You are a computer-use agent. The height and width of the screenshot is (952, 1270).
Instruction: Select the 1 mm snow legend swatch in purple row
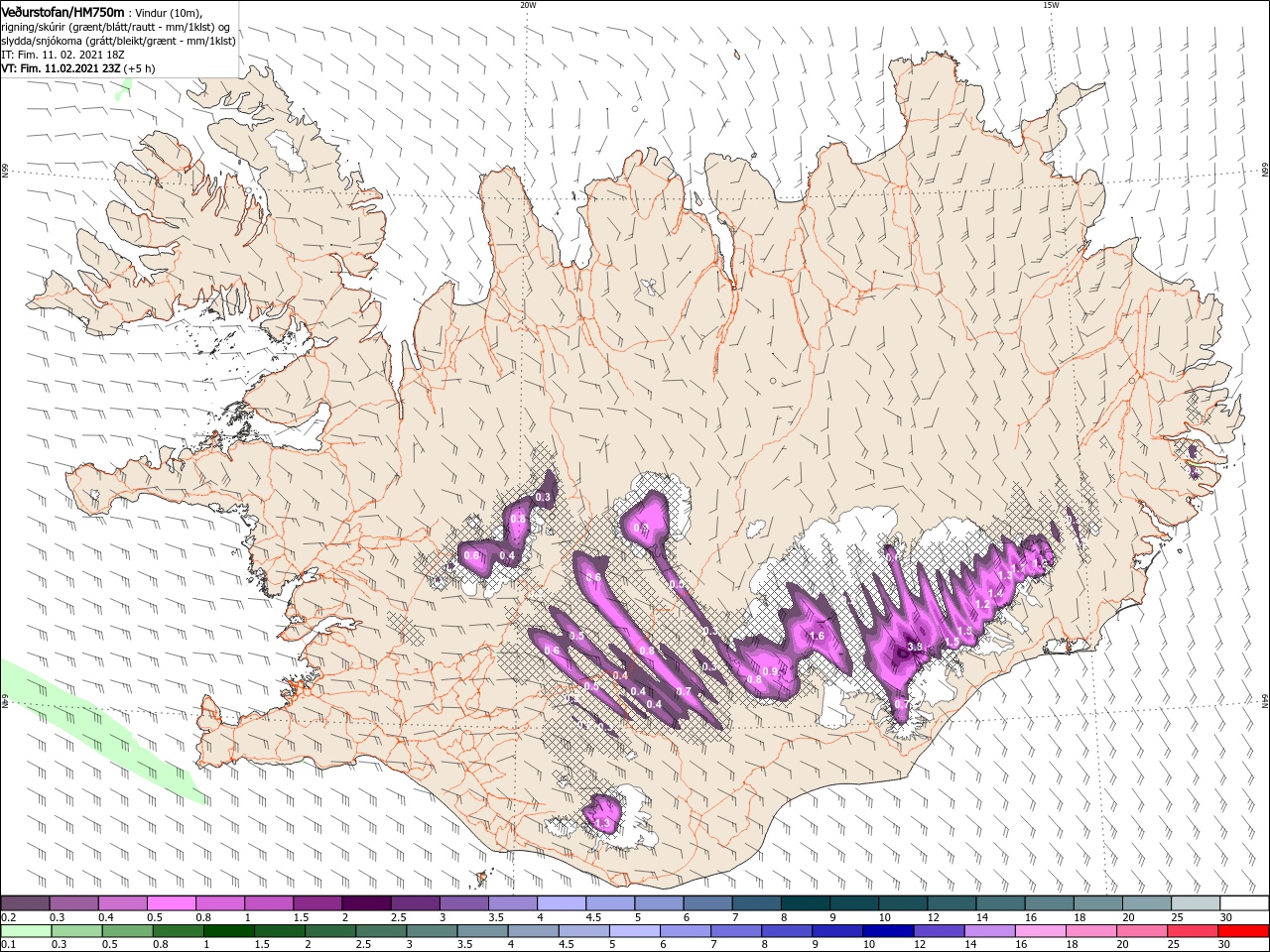click(x=268, y=903)
